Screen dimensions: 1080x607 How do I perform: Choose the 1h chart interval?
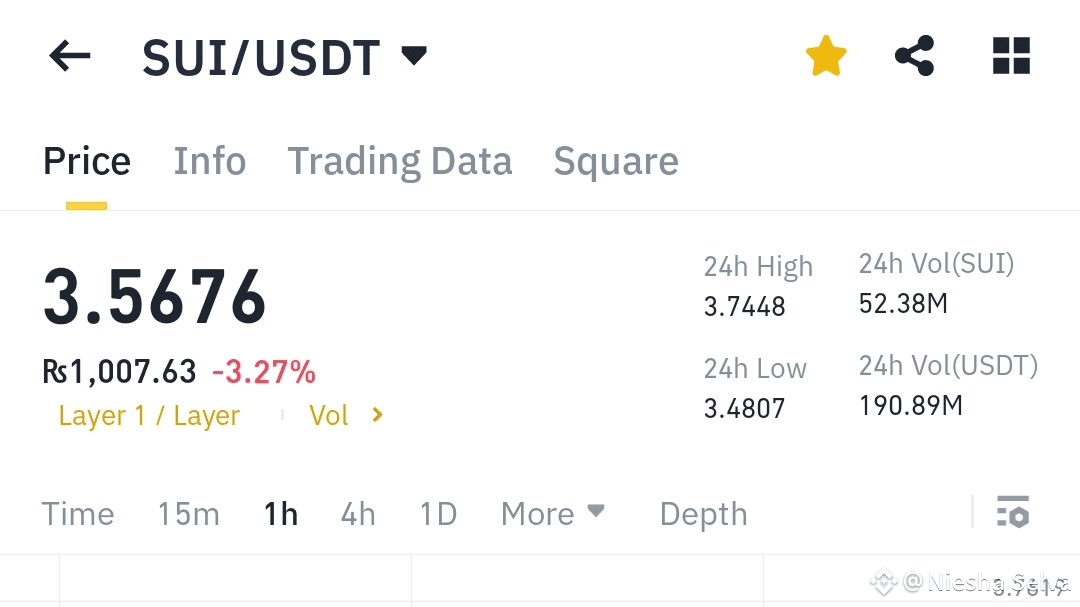tap(281, 514)
